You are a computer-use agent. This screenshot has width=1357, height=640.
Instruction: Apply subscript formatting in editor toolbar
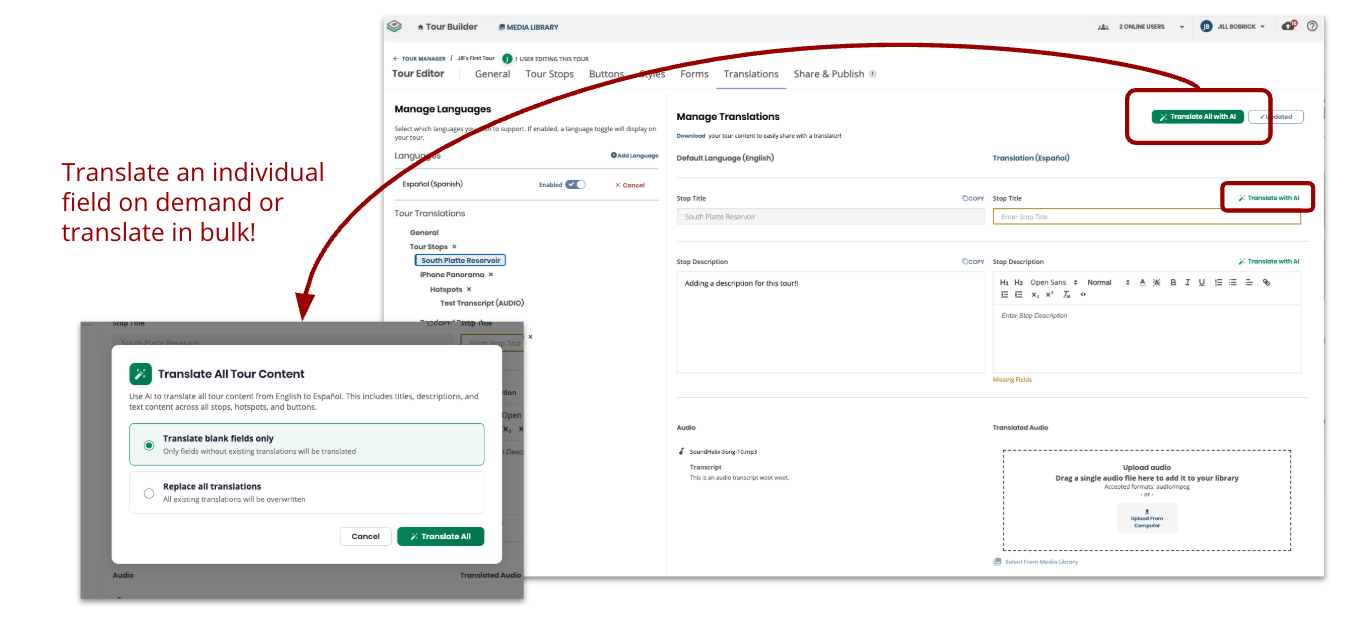point(1035,295)
